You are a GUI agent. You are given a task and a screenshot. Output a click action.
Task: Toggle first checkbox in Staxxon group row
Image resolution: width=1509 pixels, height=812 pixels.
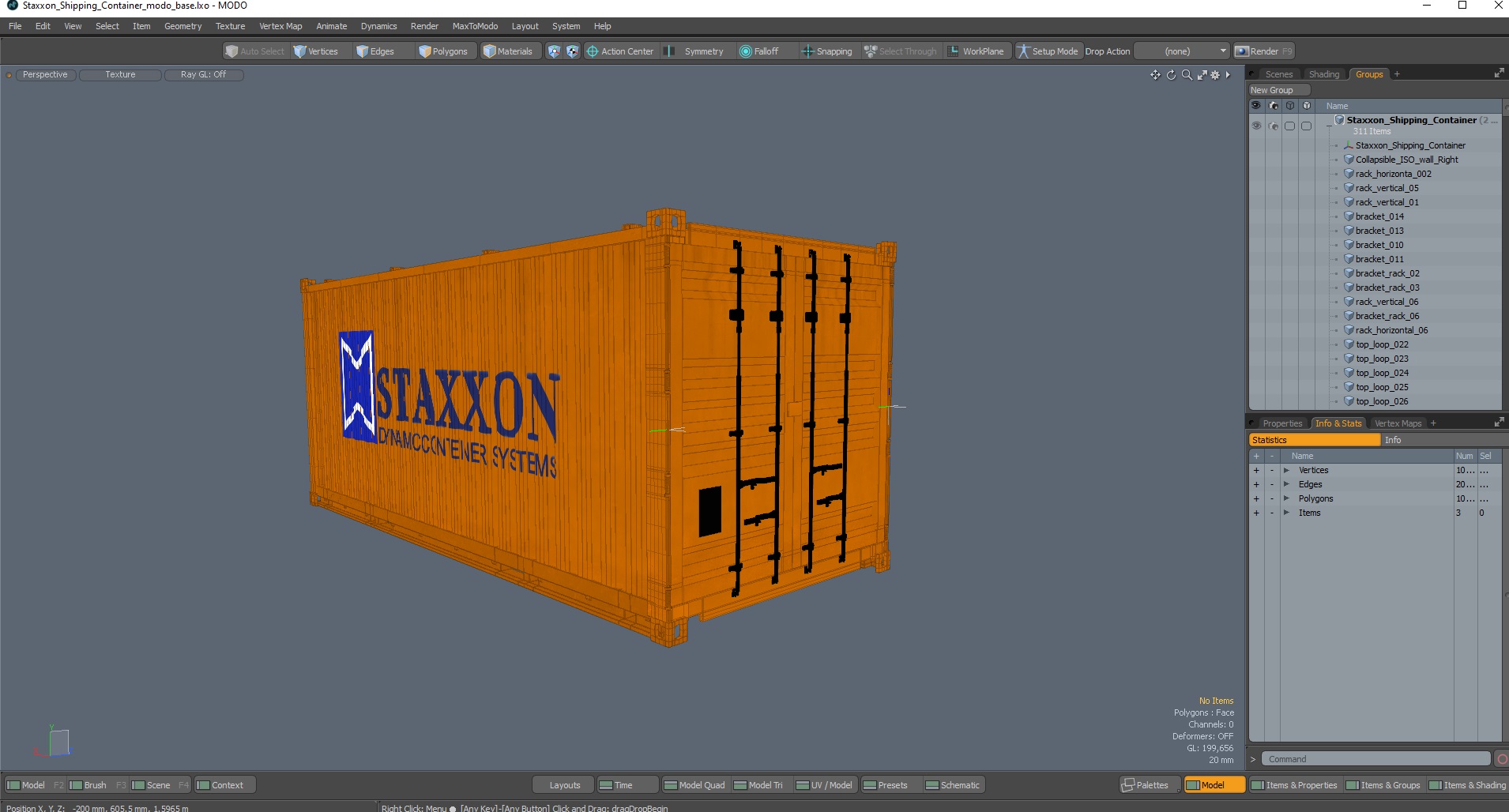pos(1289,126)
